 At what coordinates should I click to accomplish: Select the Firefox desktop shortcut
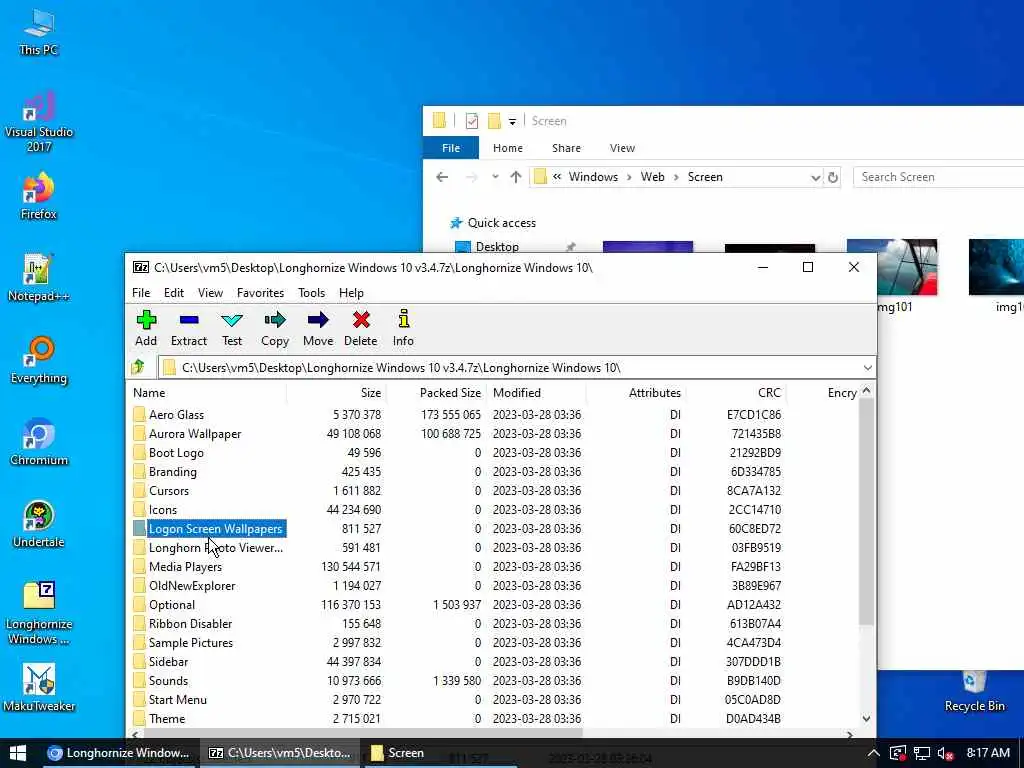(x=39, y=196)
